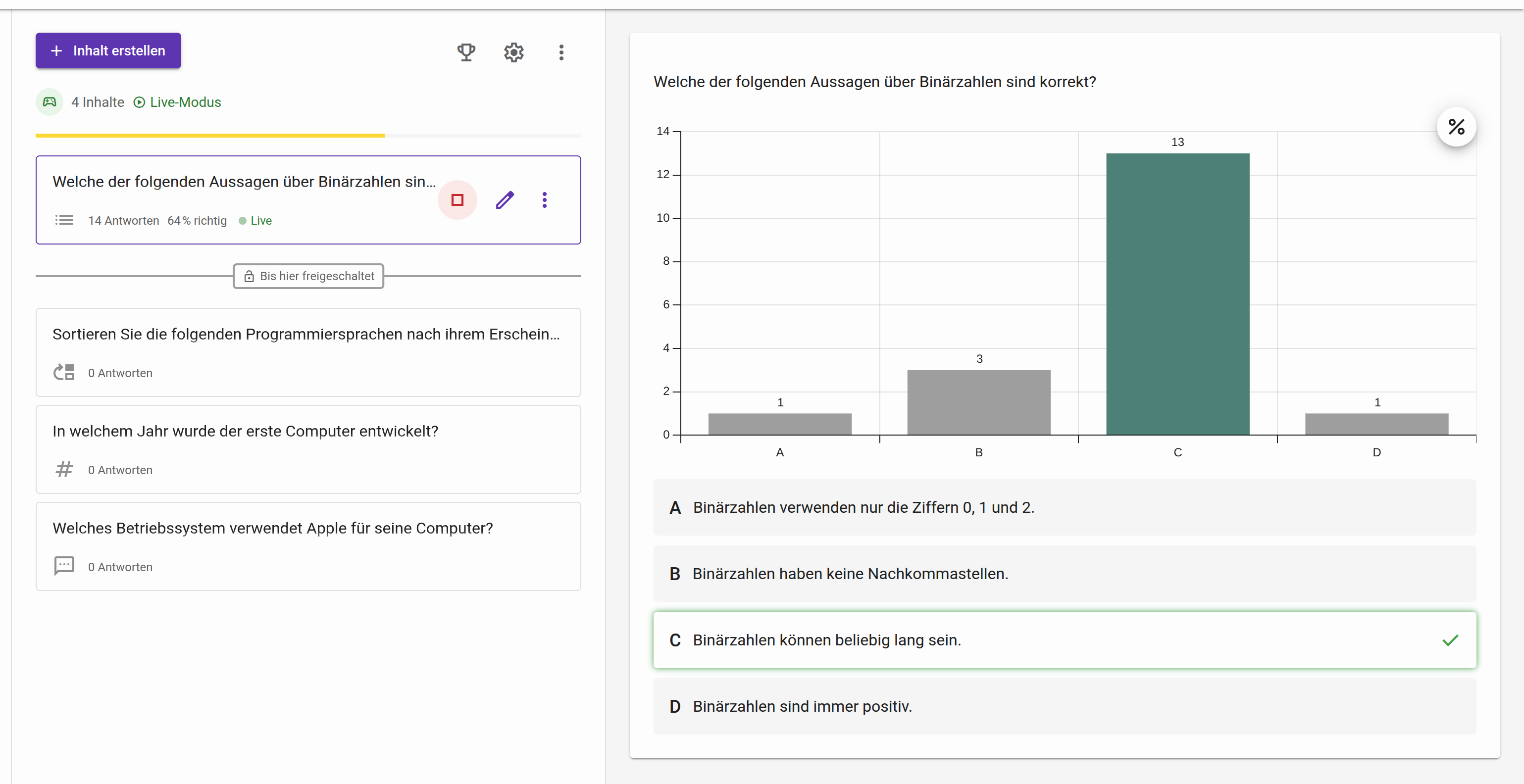Image resolution: width=1524 pixels, height=784 pixels.
Task: Open settings via the gear icon
Action: [513, 52]
